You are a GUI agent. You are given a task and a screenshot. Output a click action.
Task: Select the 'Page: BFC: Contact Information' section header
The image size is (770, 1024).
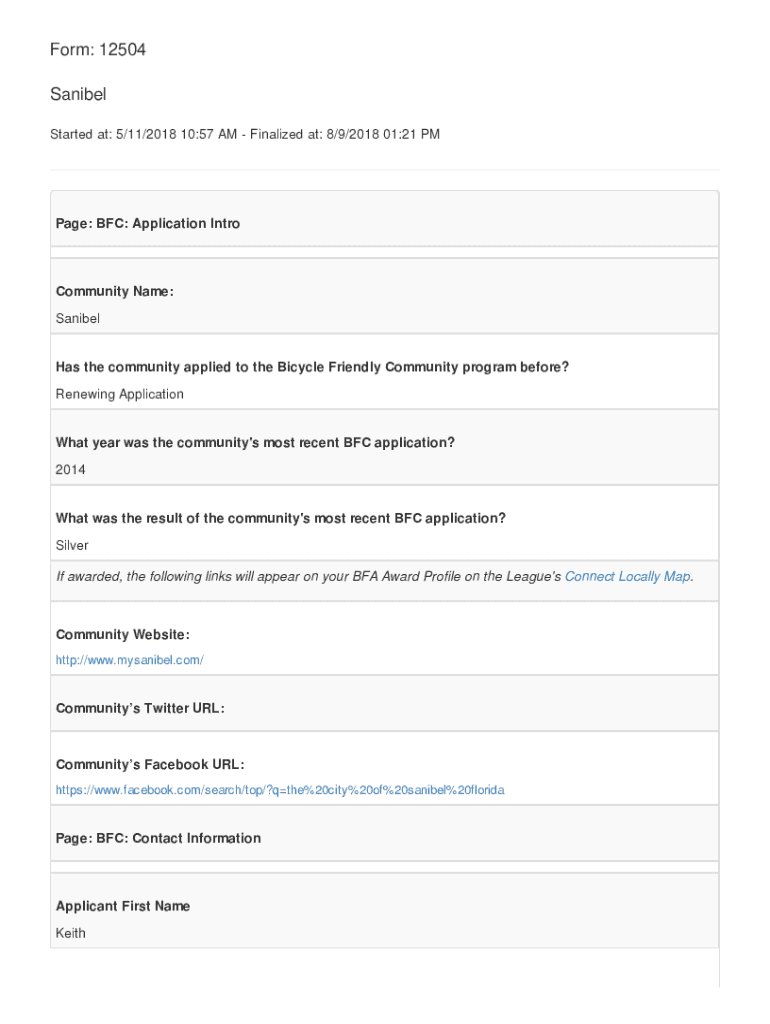[x=158, y=838]
